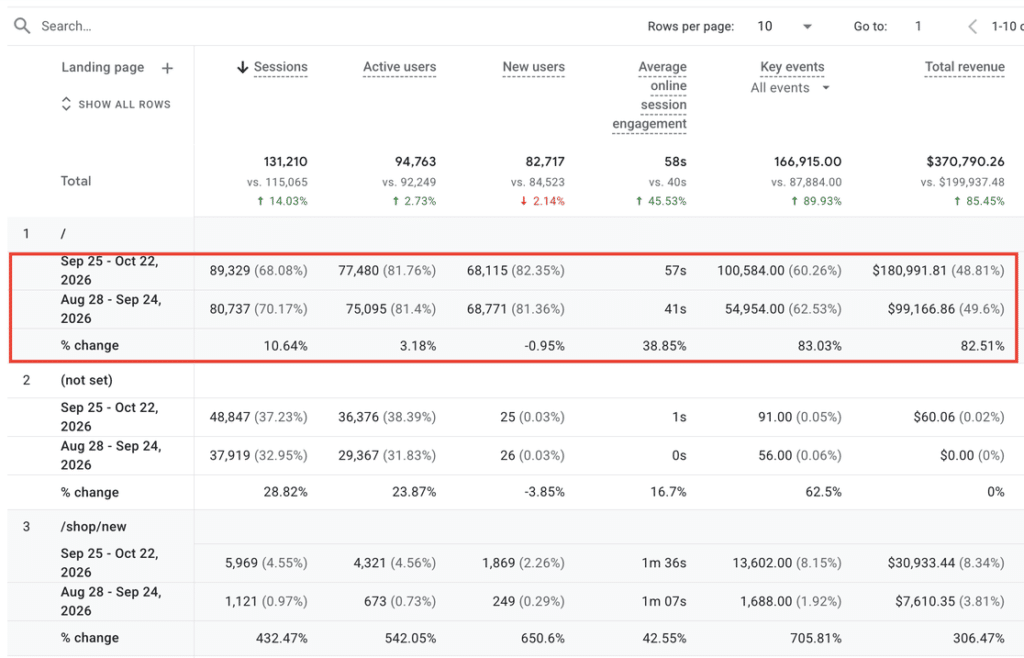The height and width of the screenshot is (658, 1024).
Task: Sort by Sessions column header
Action: click(x=280, y=67)
